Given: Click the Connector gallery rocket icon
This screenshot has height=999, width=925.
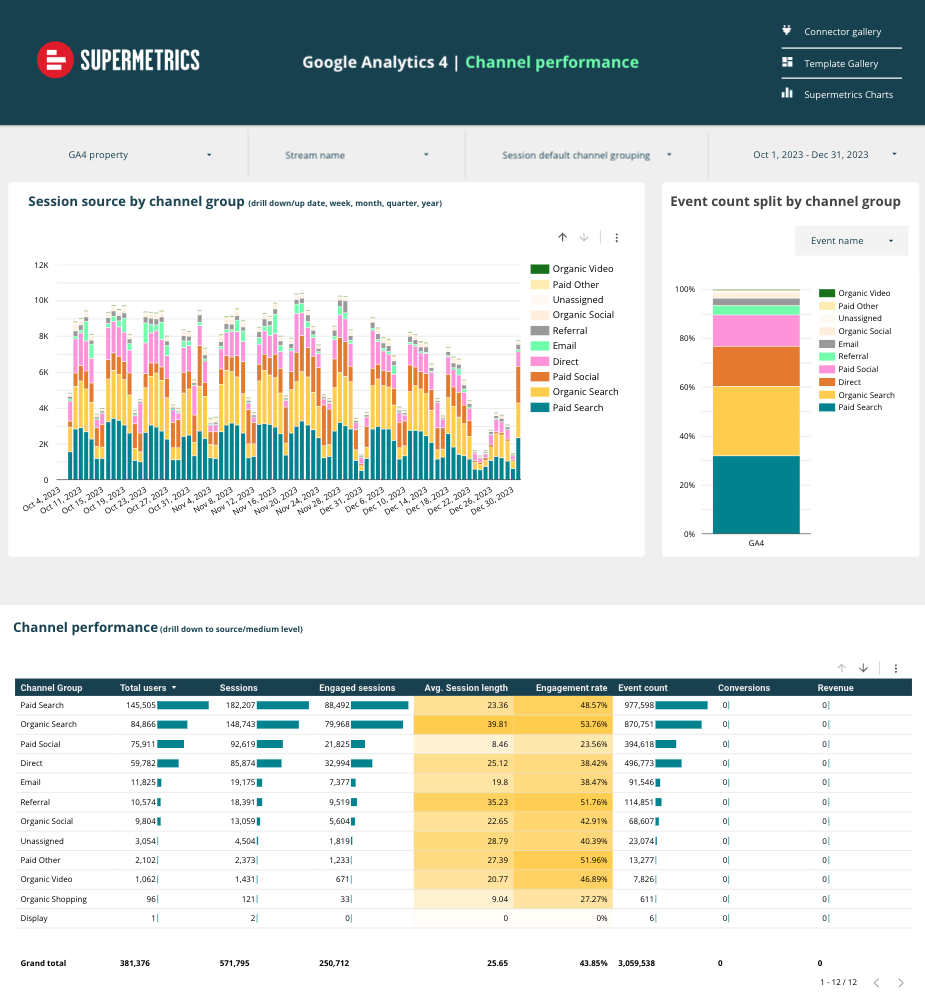Looking at the screenshot, I should coord(786,29).
